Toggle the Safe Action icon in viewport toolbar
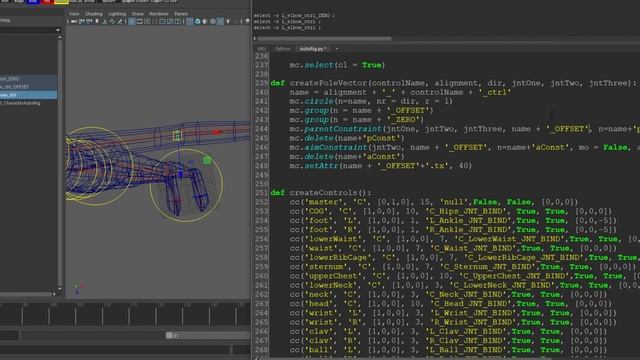Viewport: 640px width, 360px height. click(x=170, y=21)
